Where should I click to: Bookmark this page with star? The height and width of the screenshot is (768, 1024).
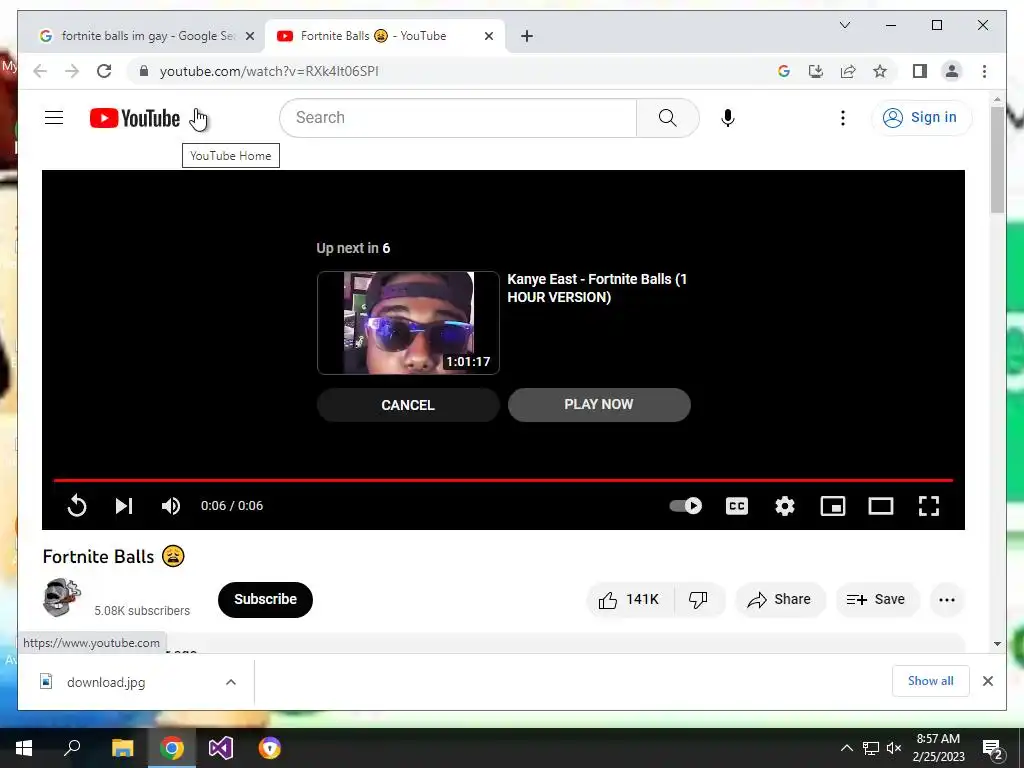[880, 71]
